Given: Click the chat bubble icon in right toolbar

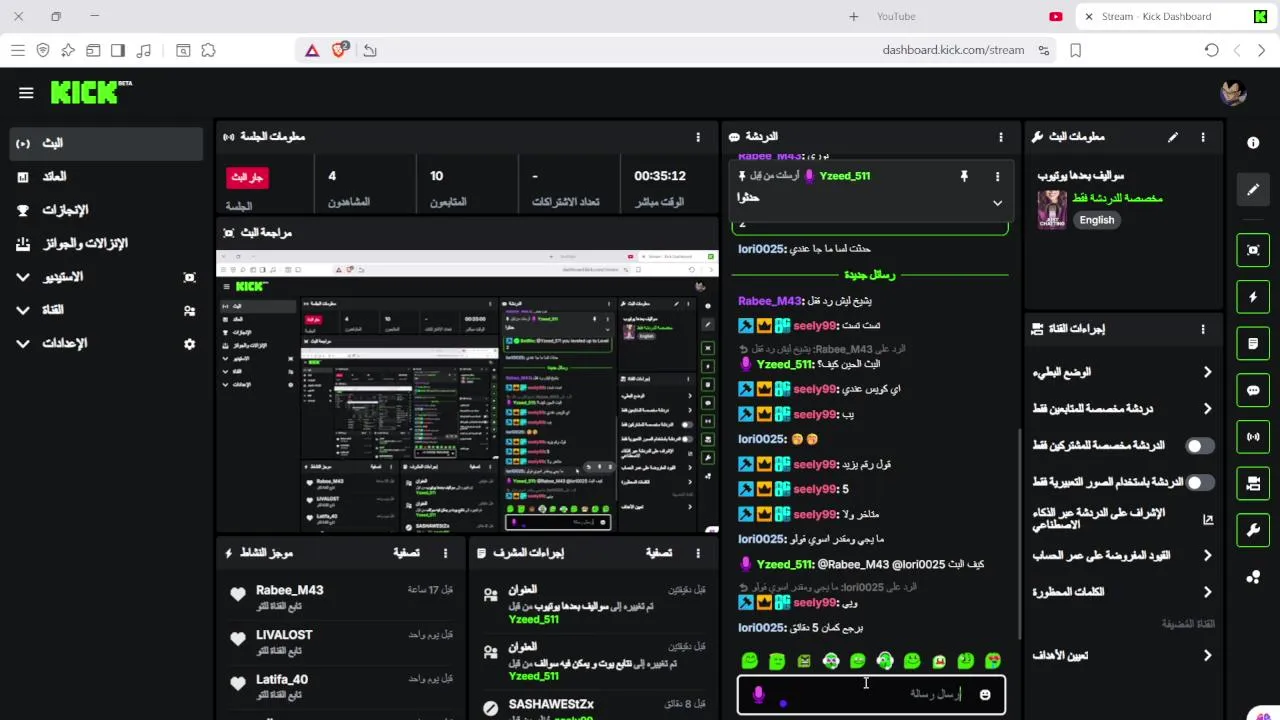Looking at the screenshot, I should 1253,390.
